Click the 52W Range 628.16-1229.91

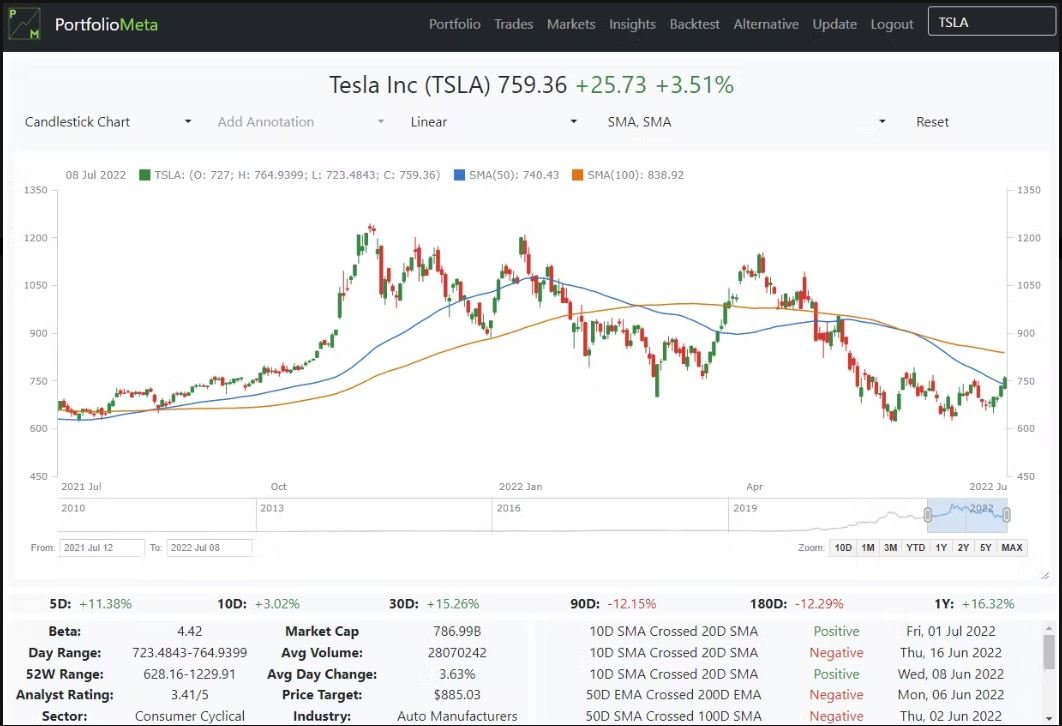[190, 674]
